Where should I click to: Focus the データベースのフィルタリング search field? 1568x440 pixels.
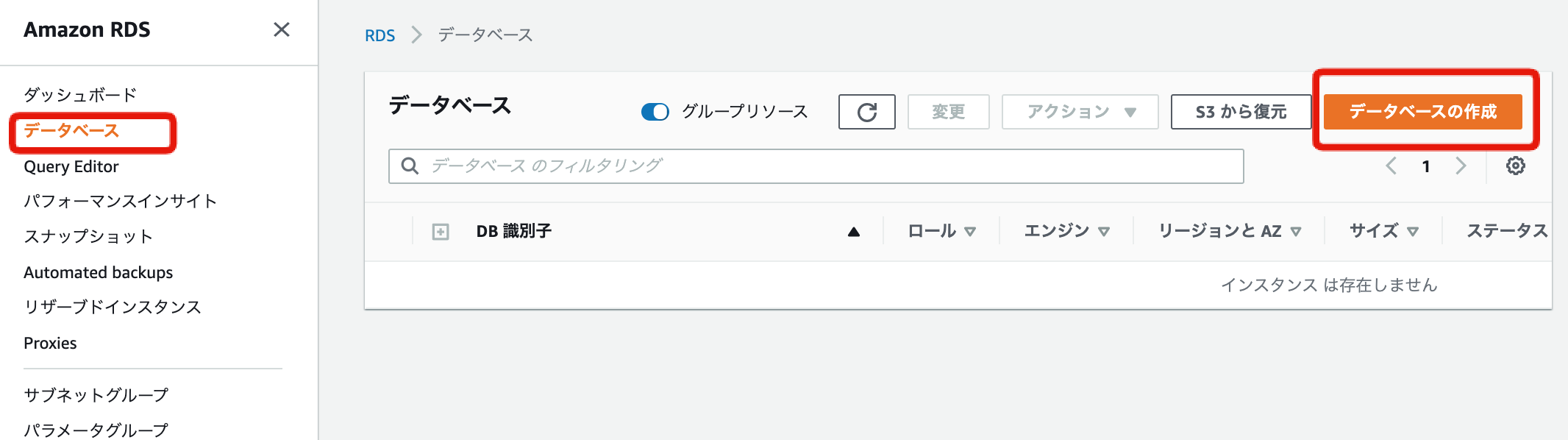816,166
